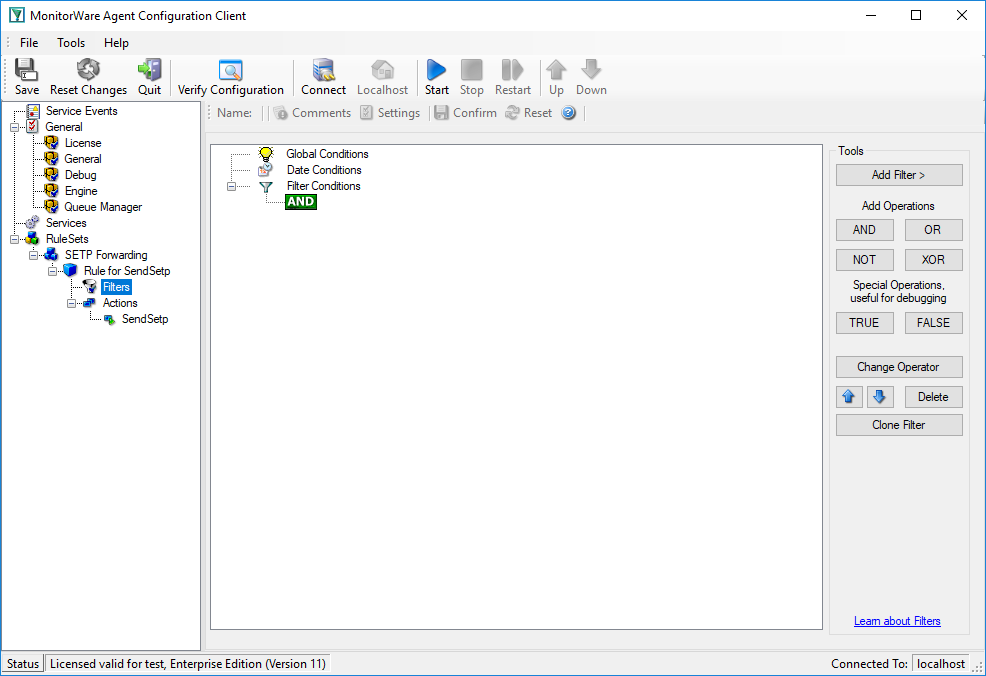This screenshot has width=986, height=676.
Task: Open the File menu
Action: tap(29, 43)
